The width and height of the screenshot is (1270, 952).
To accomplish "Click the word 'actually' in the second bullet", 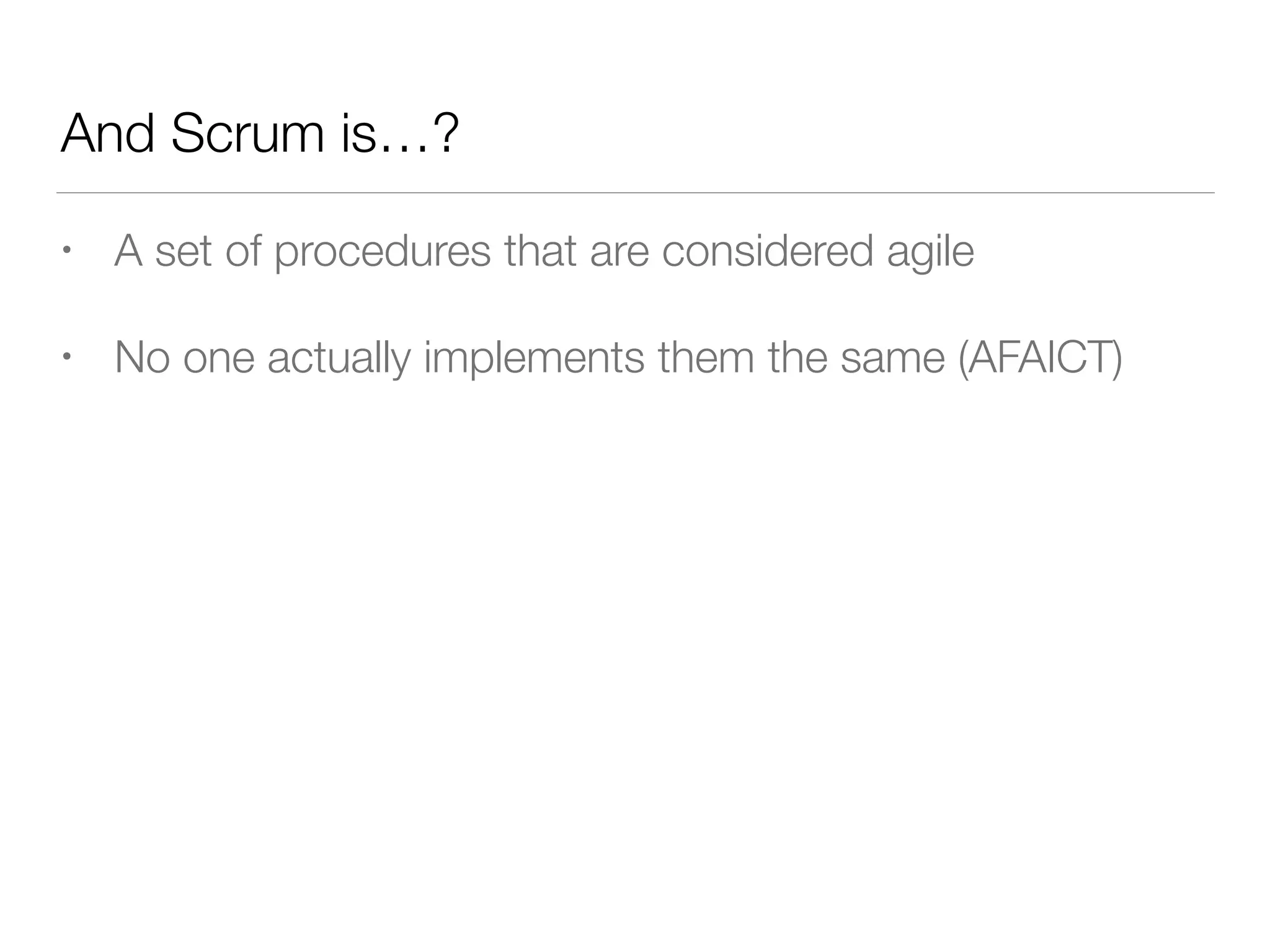I will (x=339, y=359).
